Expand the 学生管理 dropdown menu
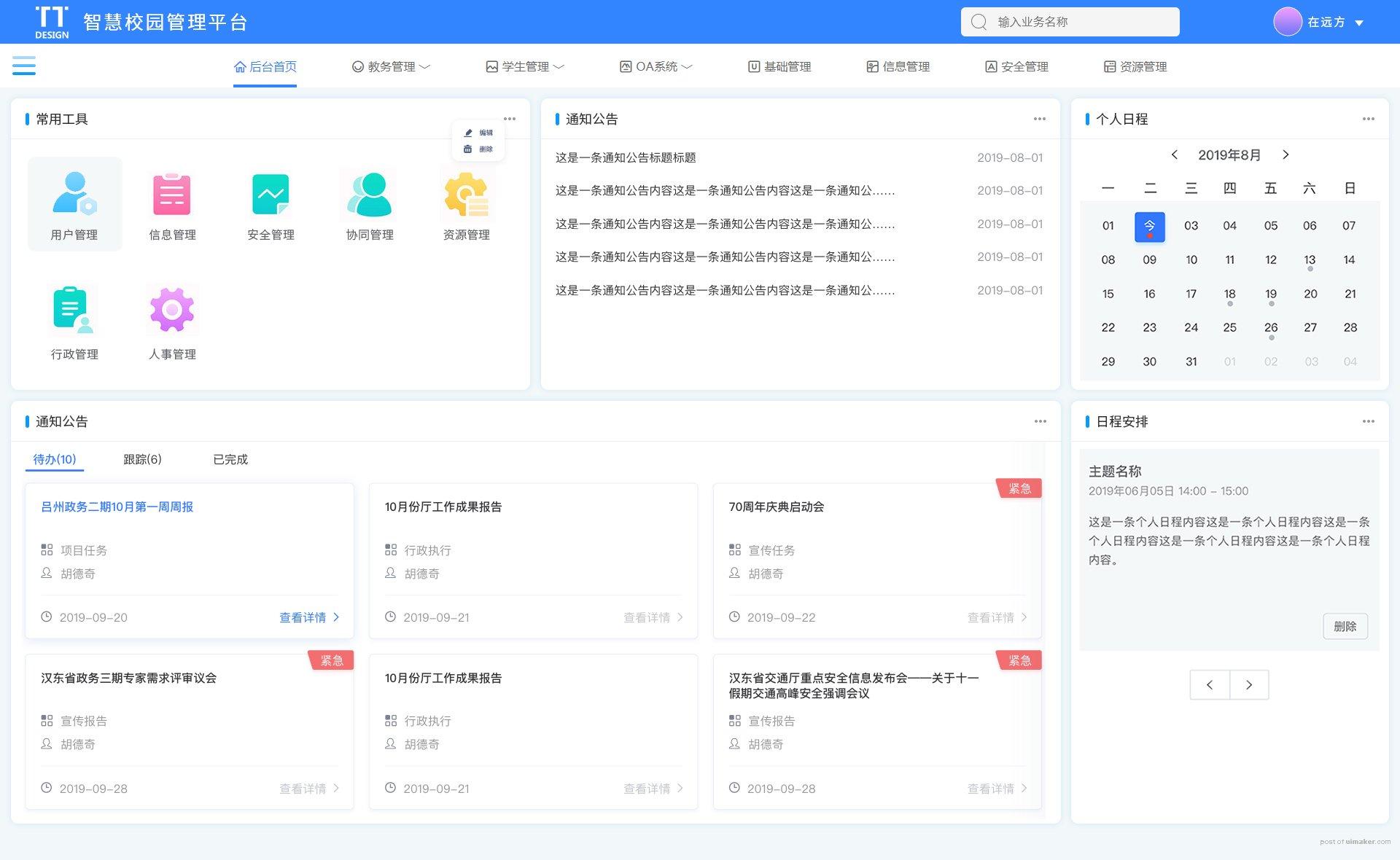Image resolution: width=1400 pixels, height=860 pixels. point(525,66)
